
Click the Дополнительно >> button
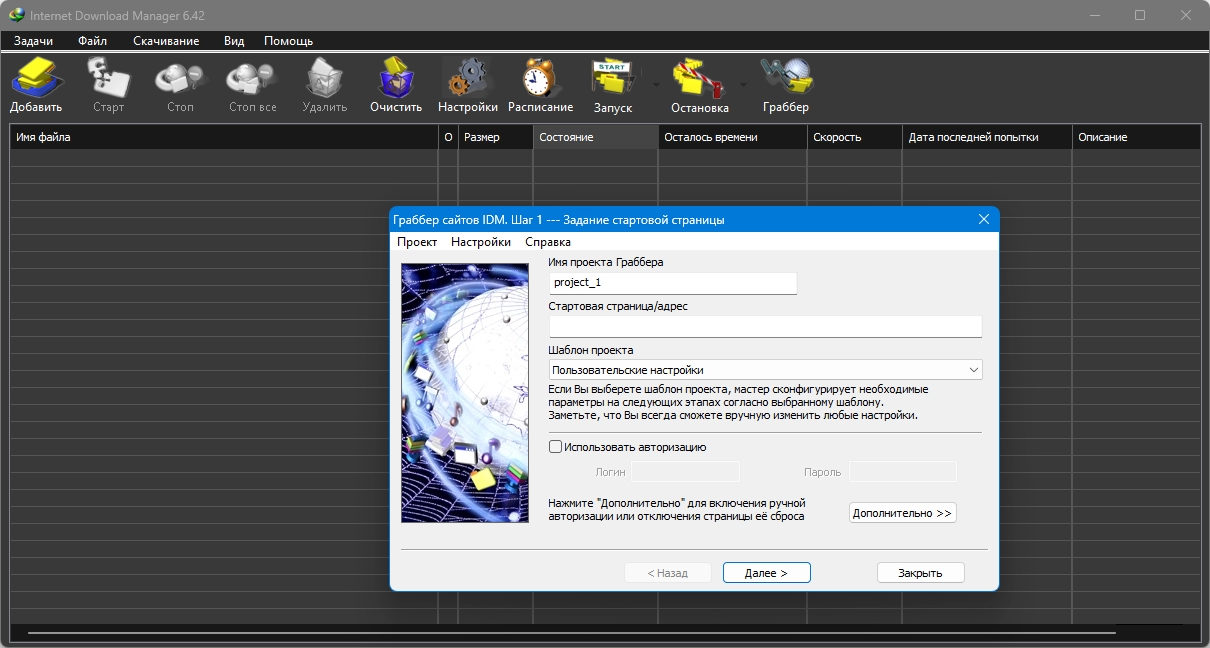tap(902, 513)
